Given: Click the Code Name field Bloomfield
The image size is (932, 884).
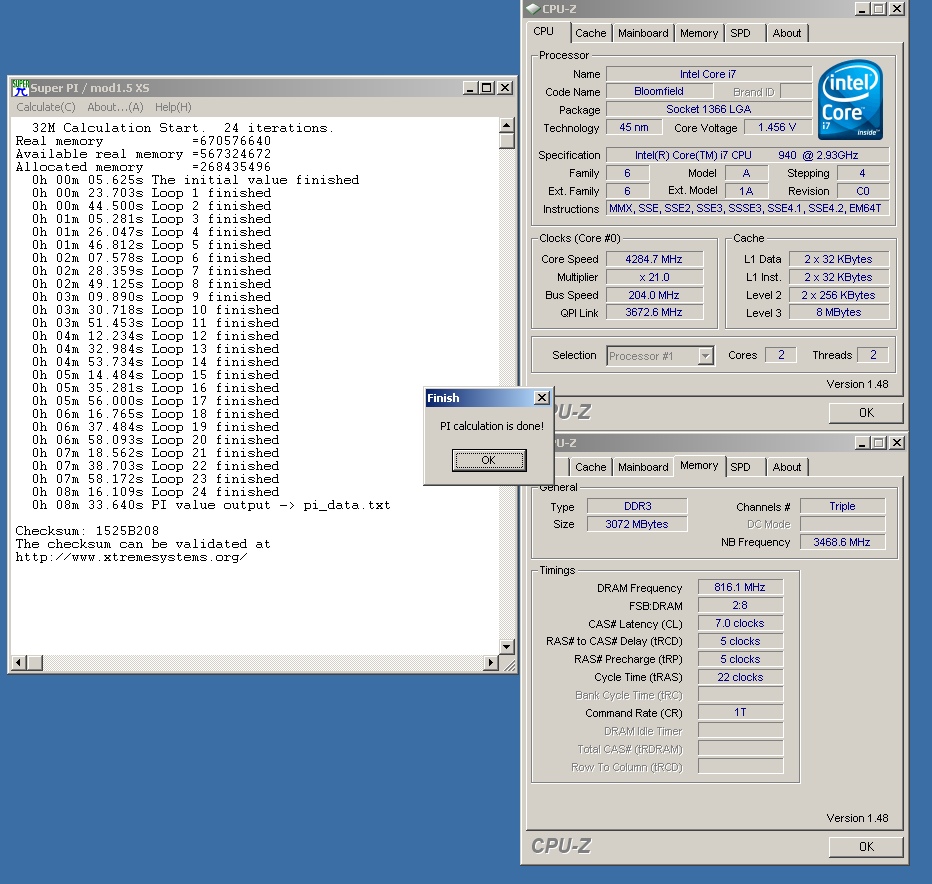Looking at the screenshot, I should pos(659,92).
